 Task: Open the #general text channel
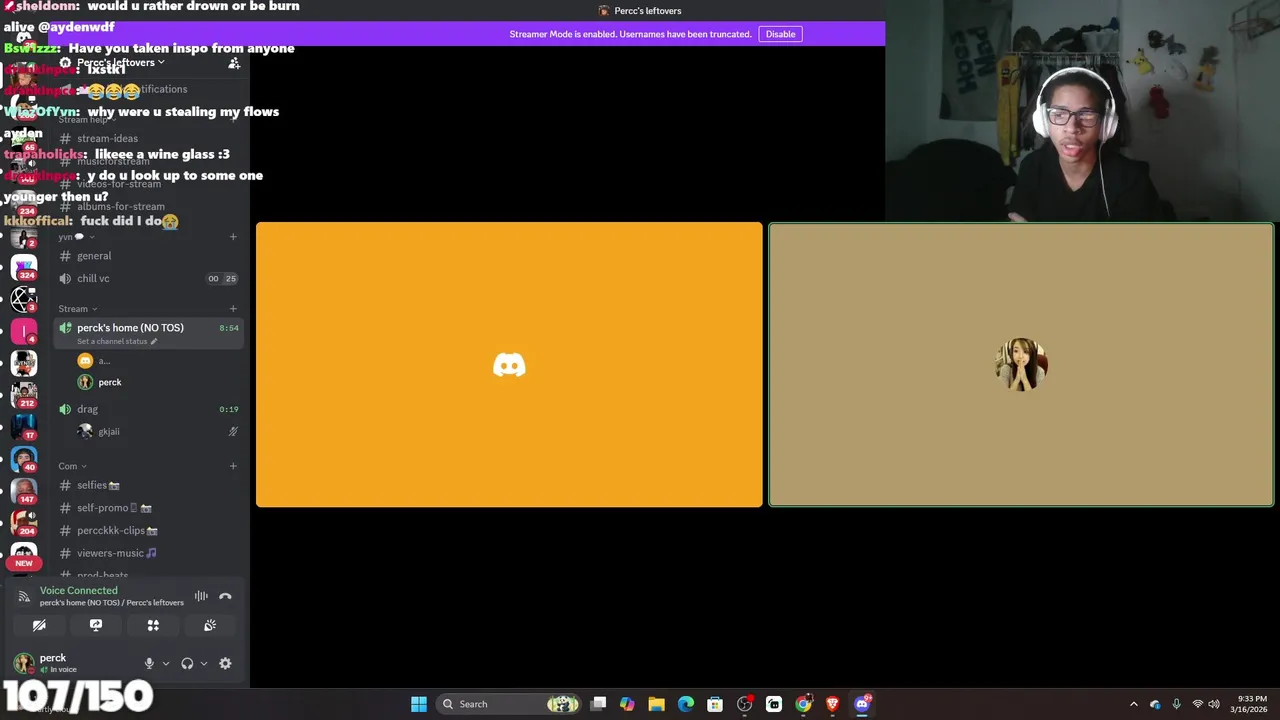coord(149,256)
